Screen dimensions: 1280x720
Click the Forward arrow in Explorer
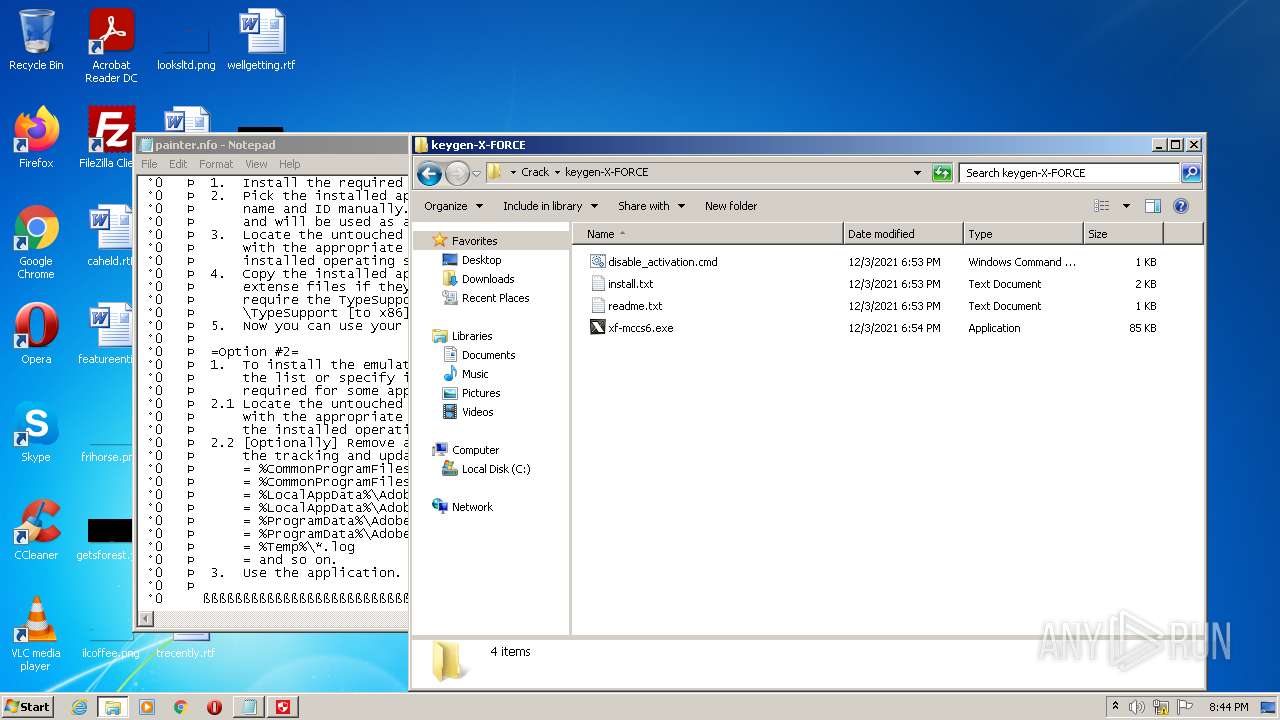(457, 173)
